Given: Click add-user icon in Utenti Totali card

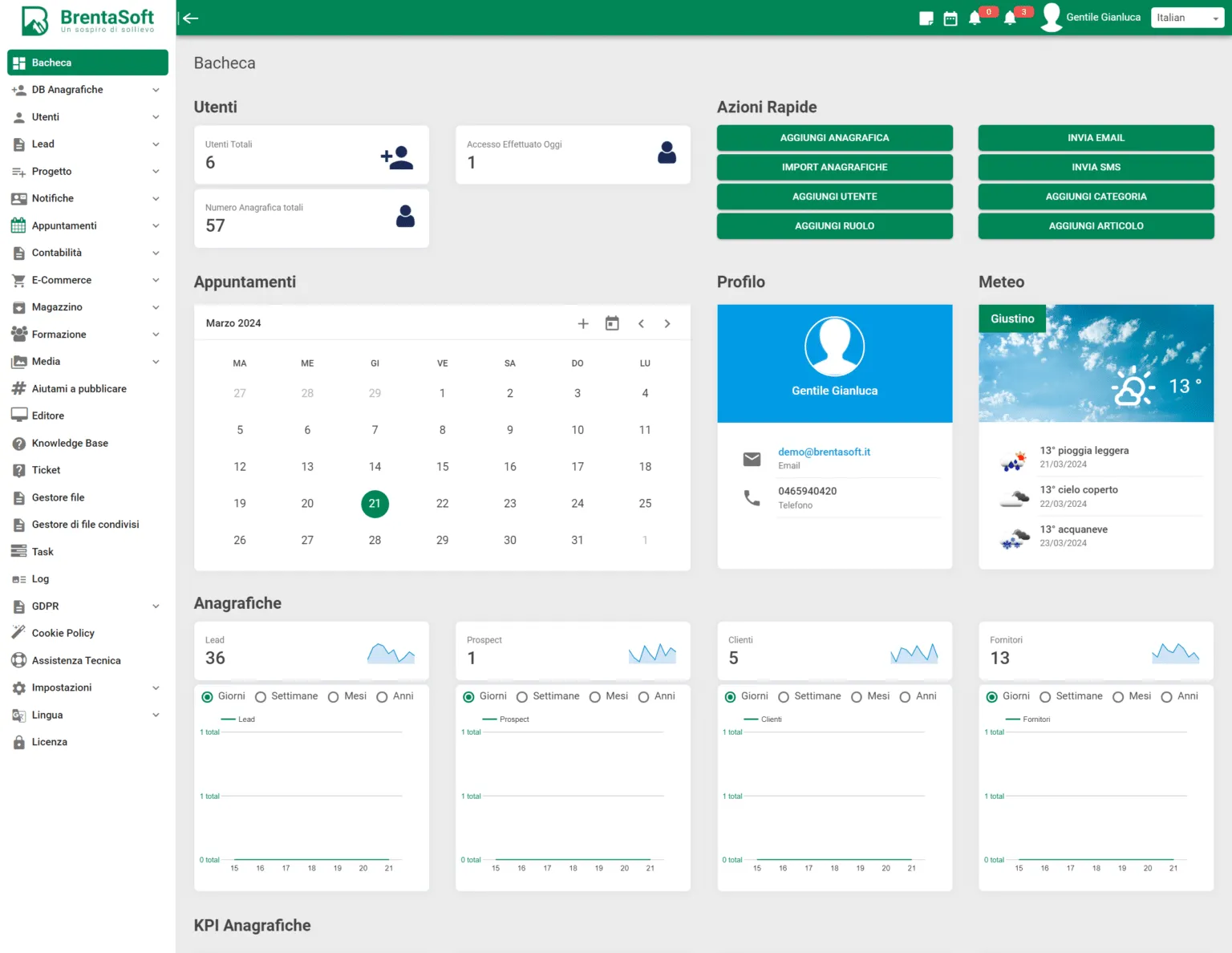Looking at the screenshot, I should click(x=397, y=157).
